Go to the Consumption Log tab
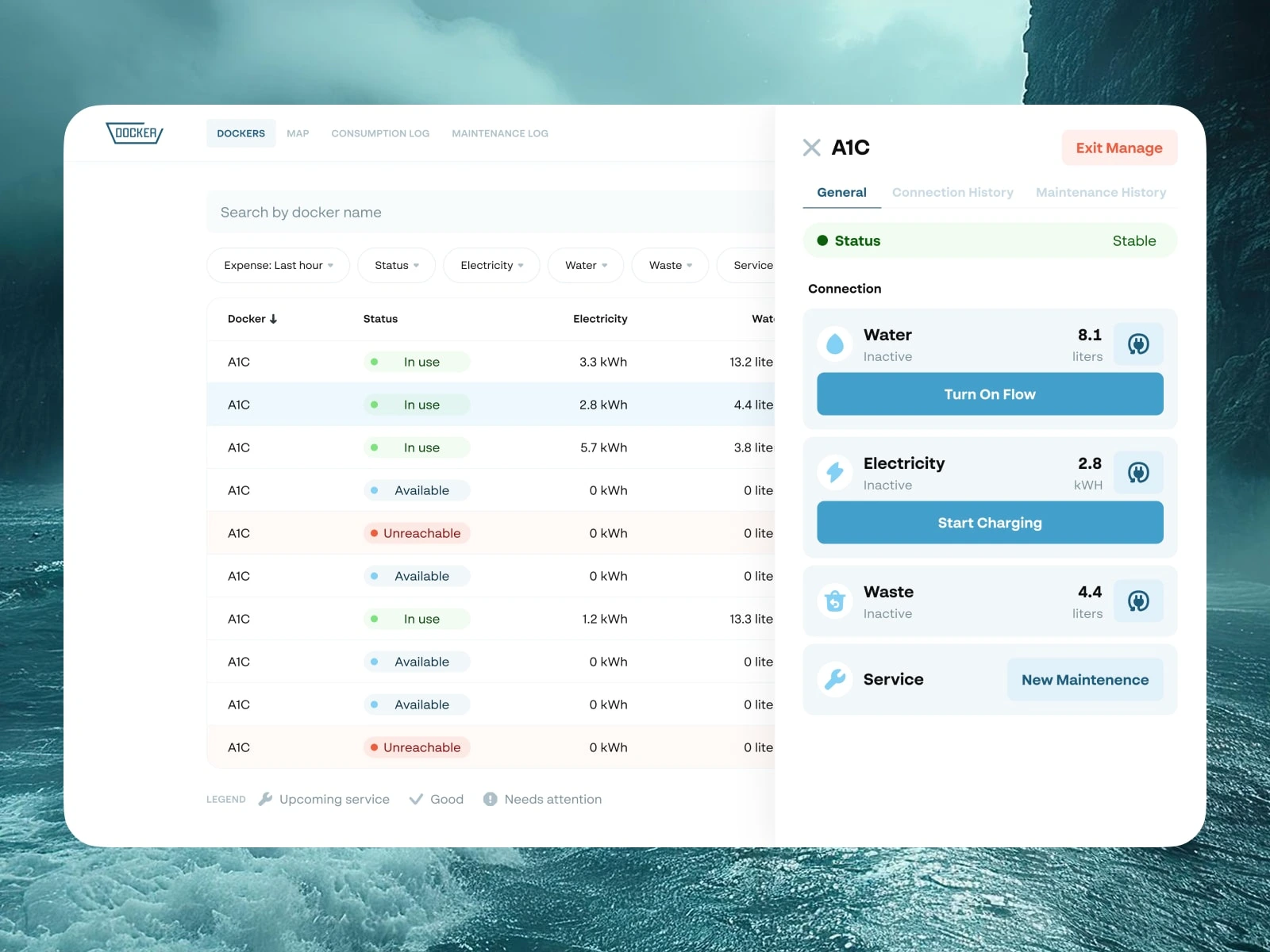Image resolution: width=1270 pixels, height=952 pixels. click(x=380, y=133)
